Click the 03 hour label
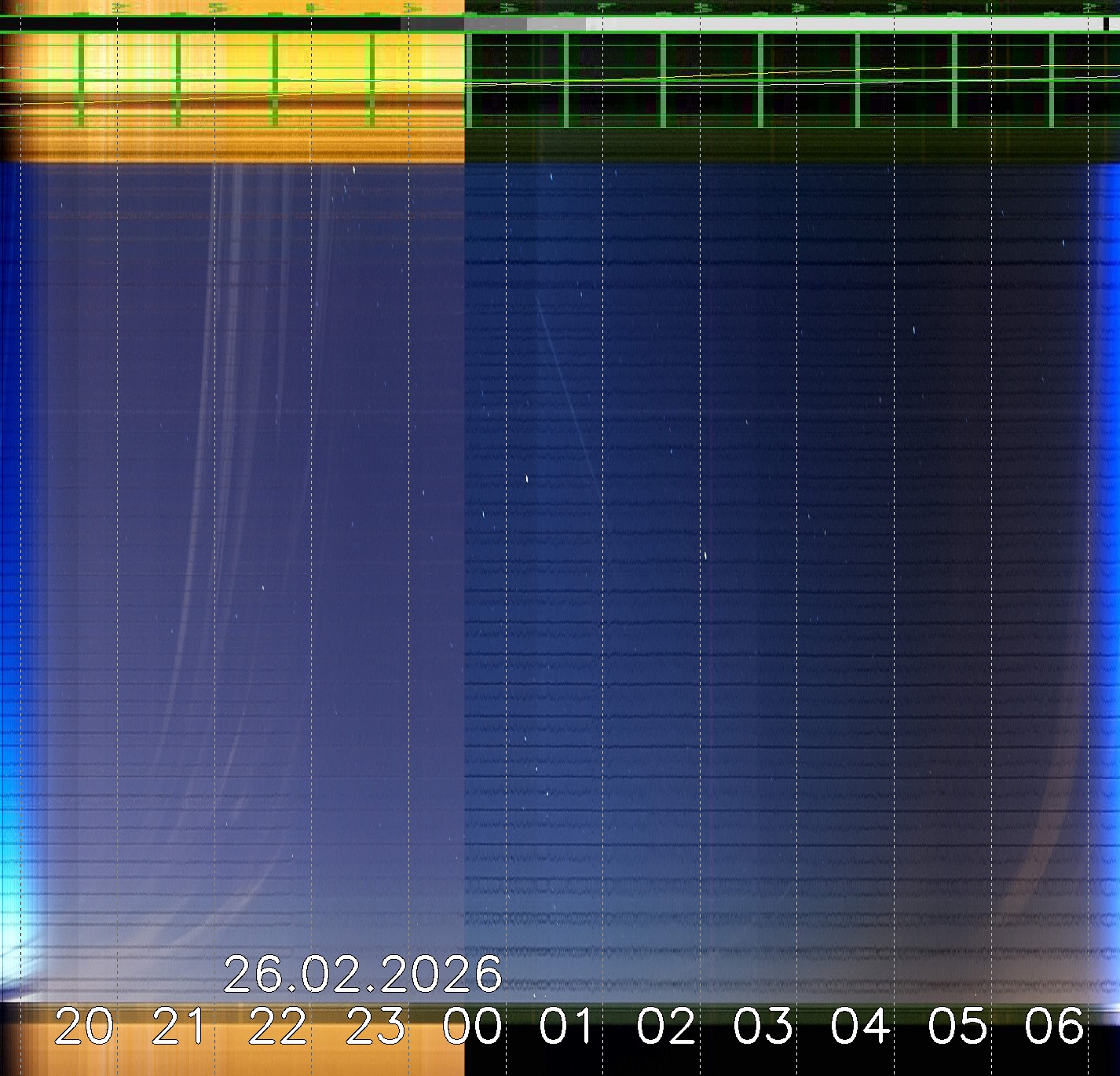Screen dimensions: 1120x1076 (763, 1026)
